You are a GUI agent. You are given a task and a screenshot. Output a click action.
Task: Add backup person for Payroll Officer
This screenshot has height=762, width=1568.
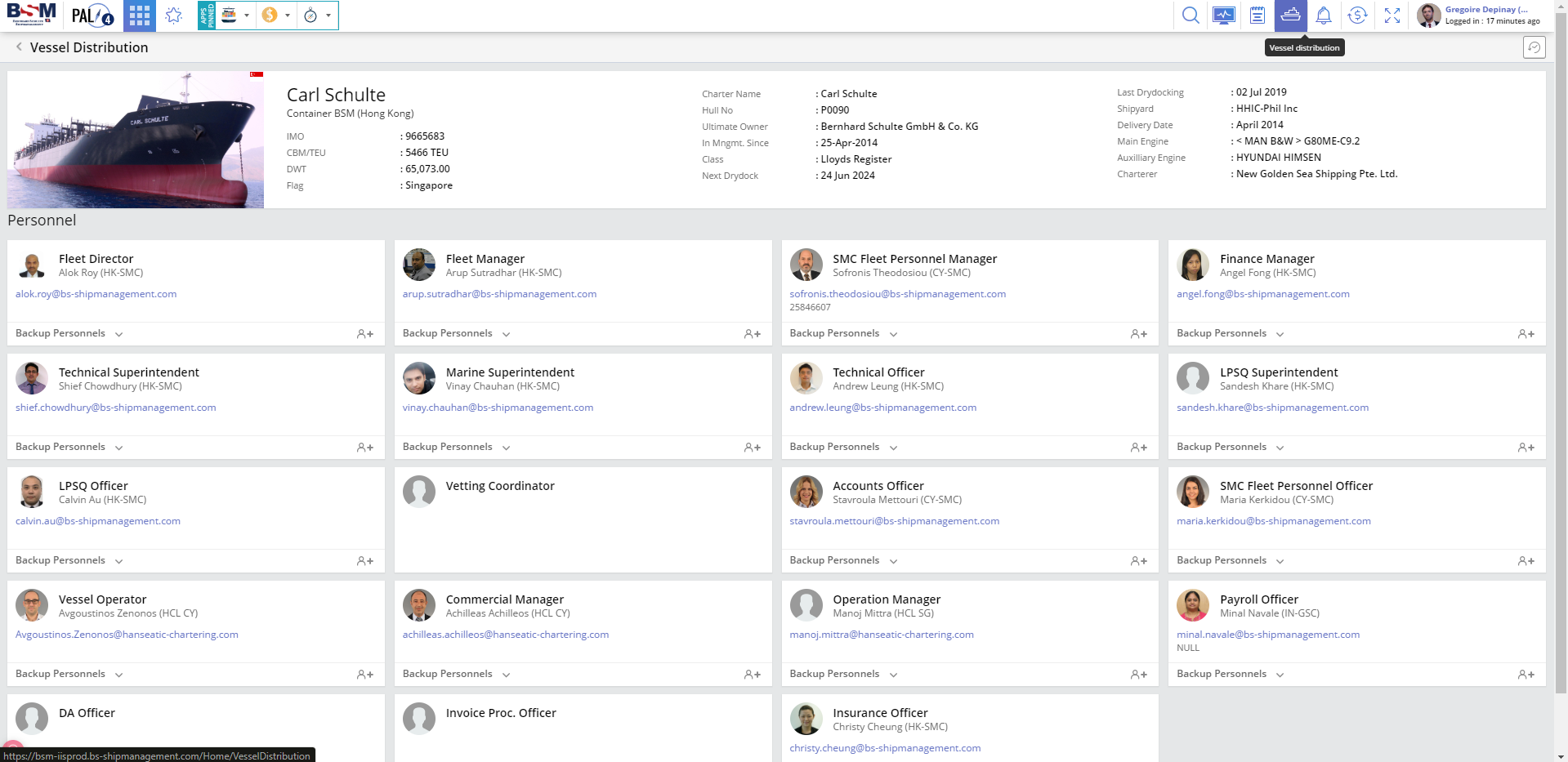[1526, 675]
